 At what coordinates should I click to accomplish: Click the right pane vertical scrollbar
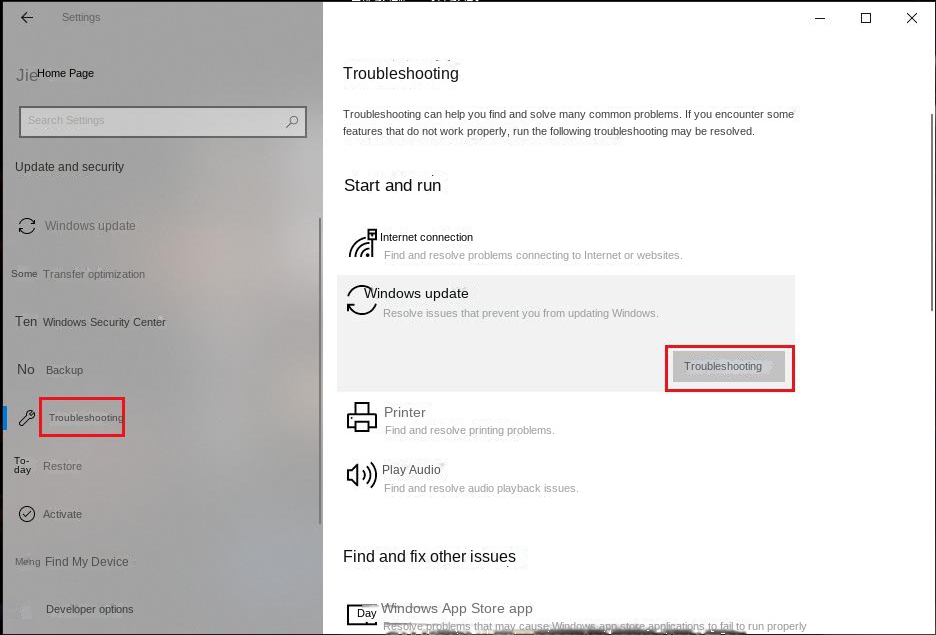click(x=932, y=212)
